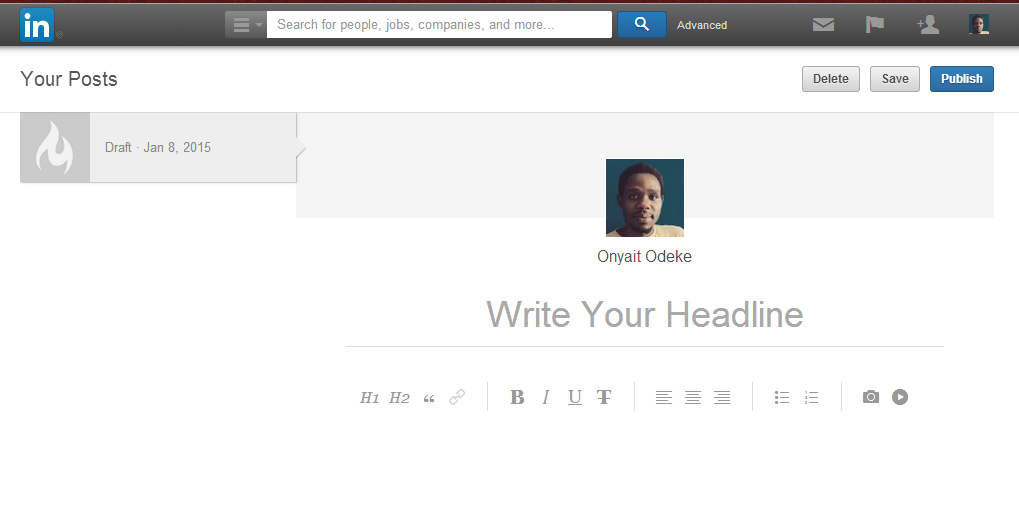Click the Delete button
This screenshot has height=507, width=1019.
(831, 79)
